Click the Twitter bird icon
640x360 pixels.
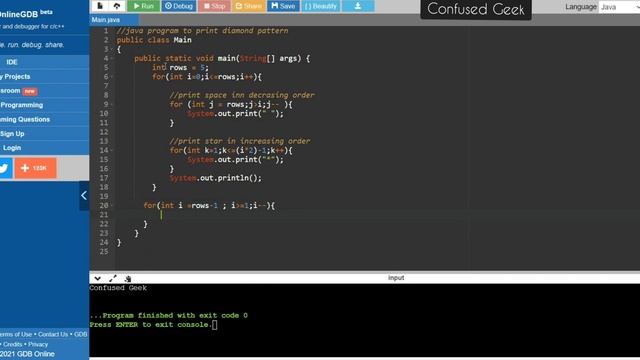pyautogui.click(x=5, y=168)
